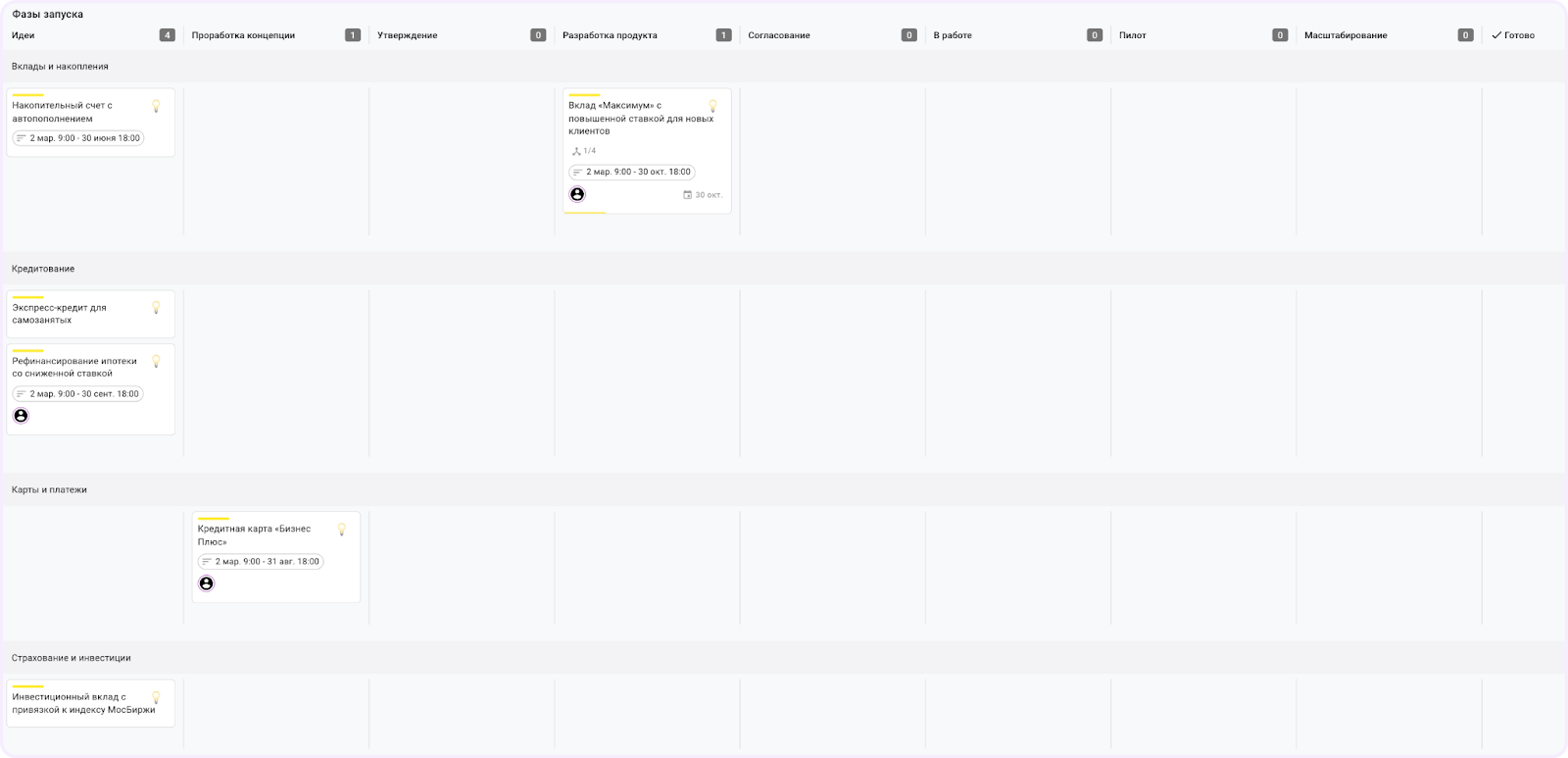Toggle the «Карты и платежи» swimlane row
Viewport: 1568px width, 758px height.
point(49,490)
